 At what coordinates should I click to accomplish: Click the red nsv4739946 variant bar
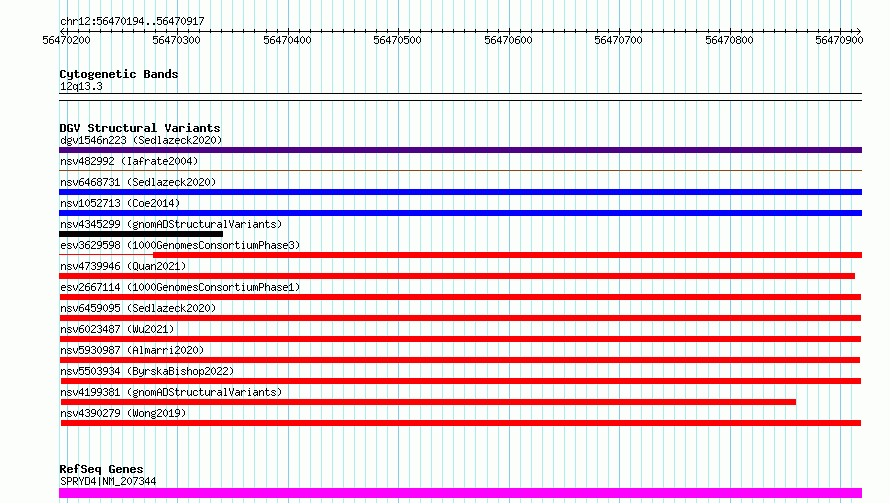pyautogui.click(x=457, y=276)
